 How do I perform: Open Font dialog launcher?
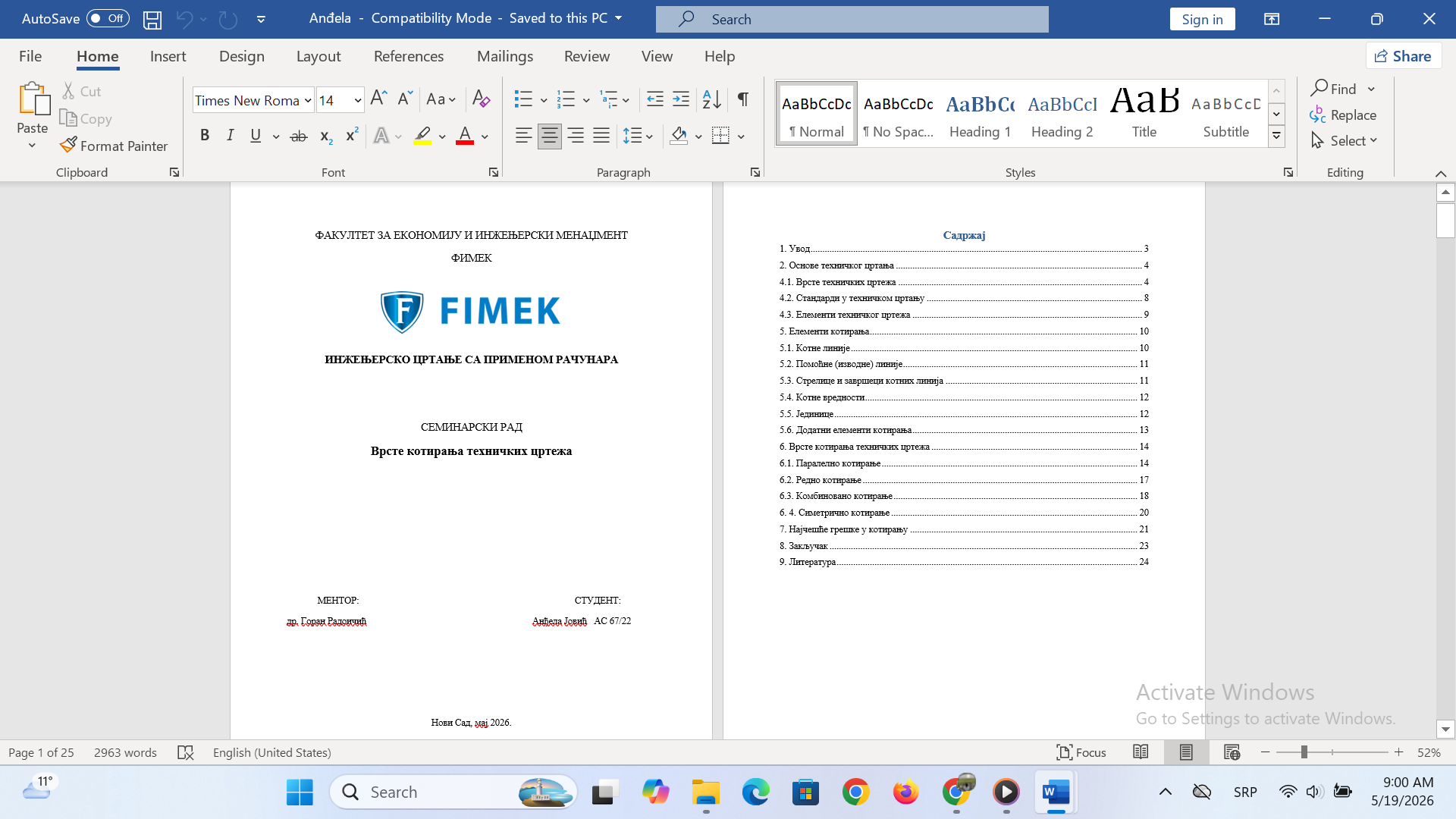pos(494,172)
